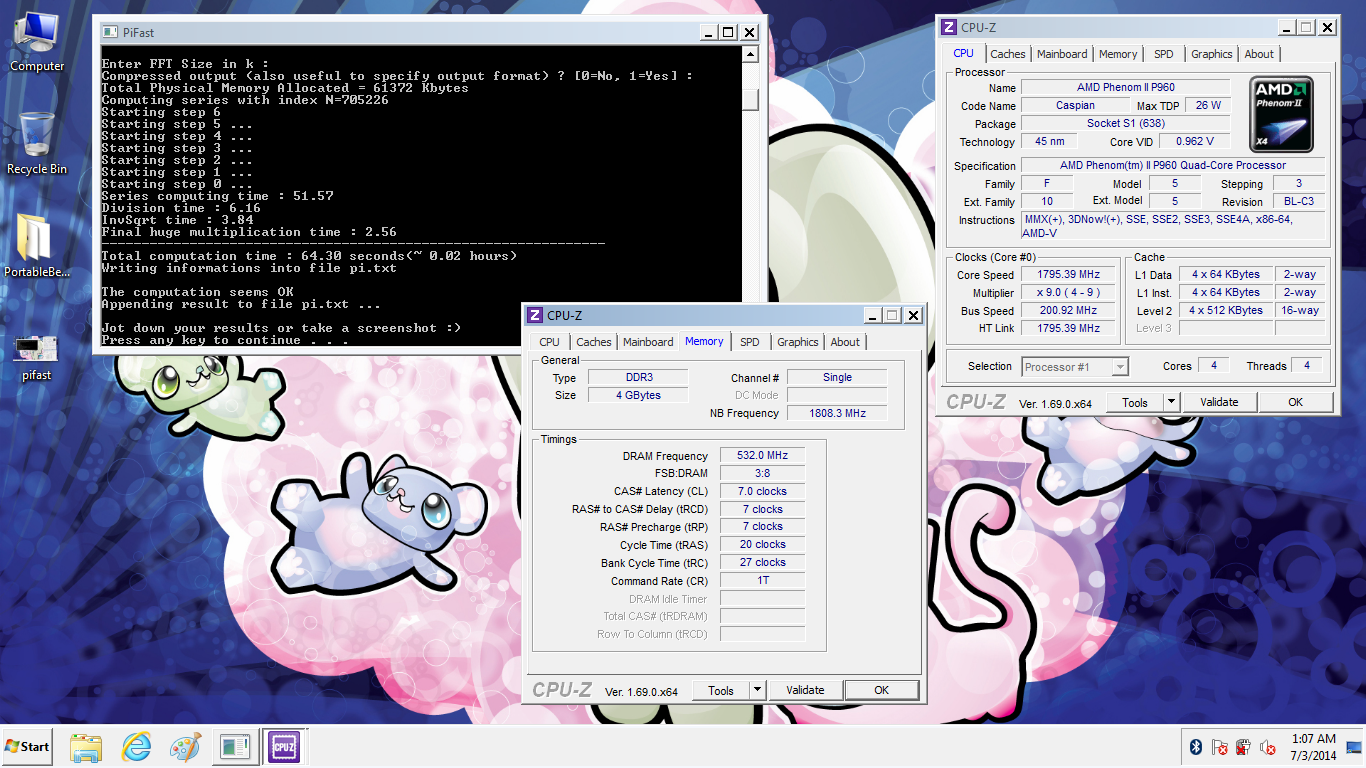Click the CPU-Z Memory window title icon
This screenshot has height=768, width=1366.
point(535,315)
